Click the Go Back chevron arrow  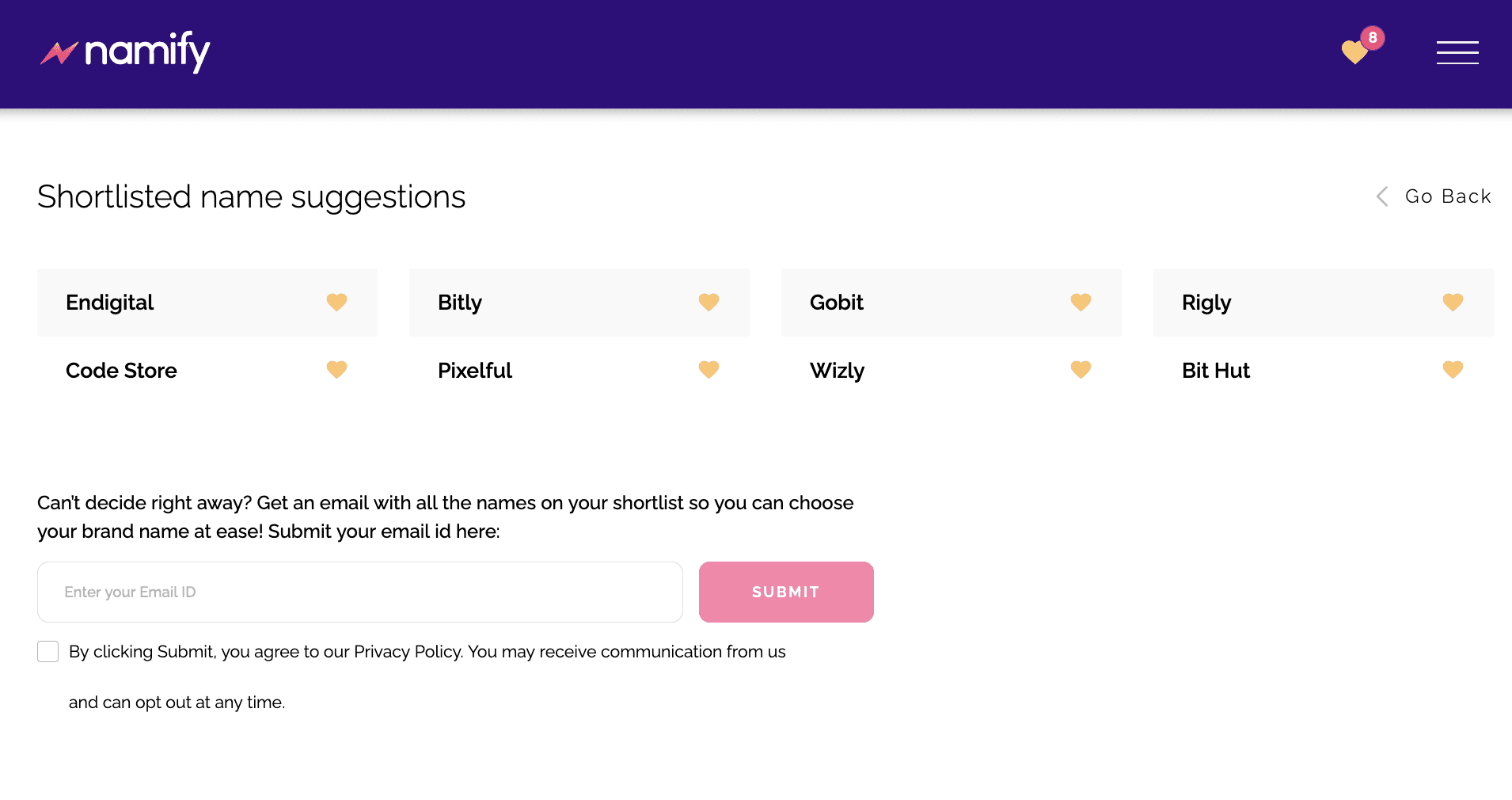(x=1382, y=196)
